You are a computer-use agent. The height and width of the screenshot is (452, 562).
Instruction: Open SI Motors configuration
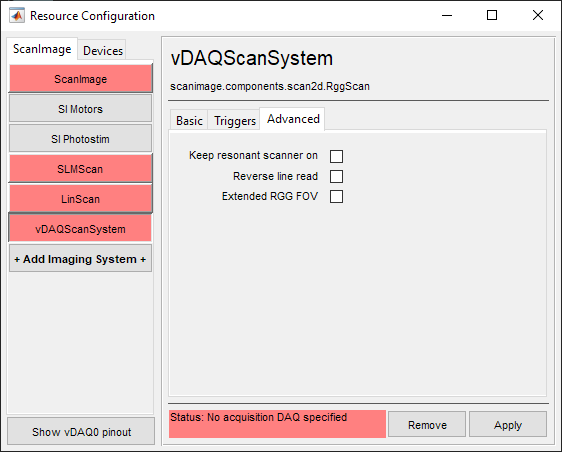81,109
